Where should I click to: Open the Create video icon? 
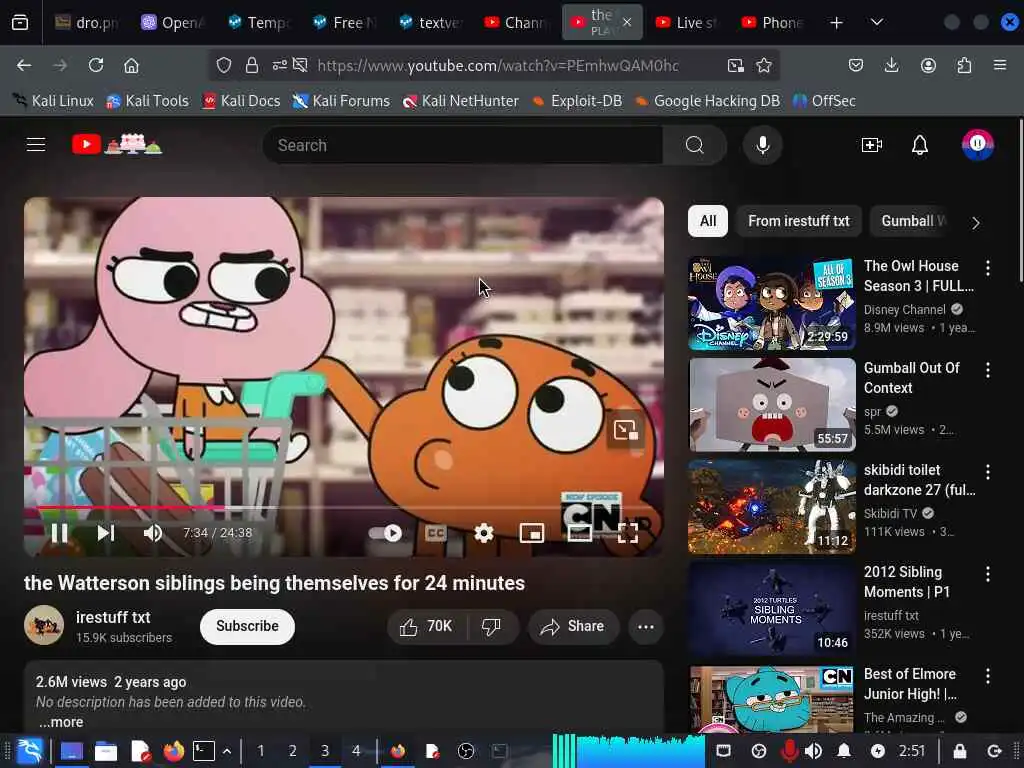coord(872,145)
